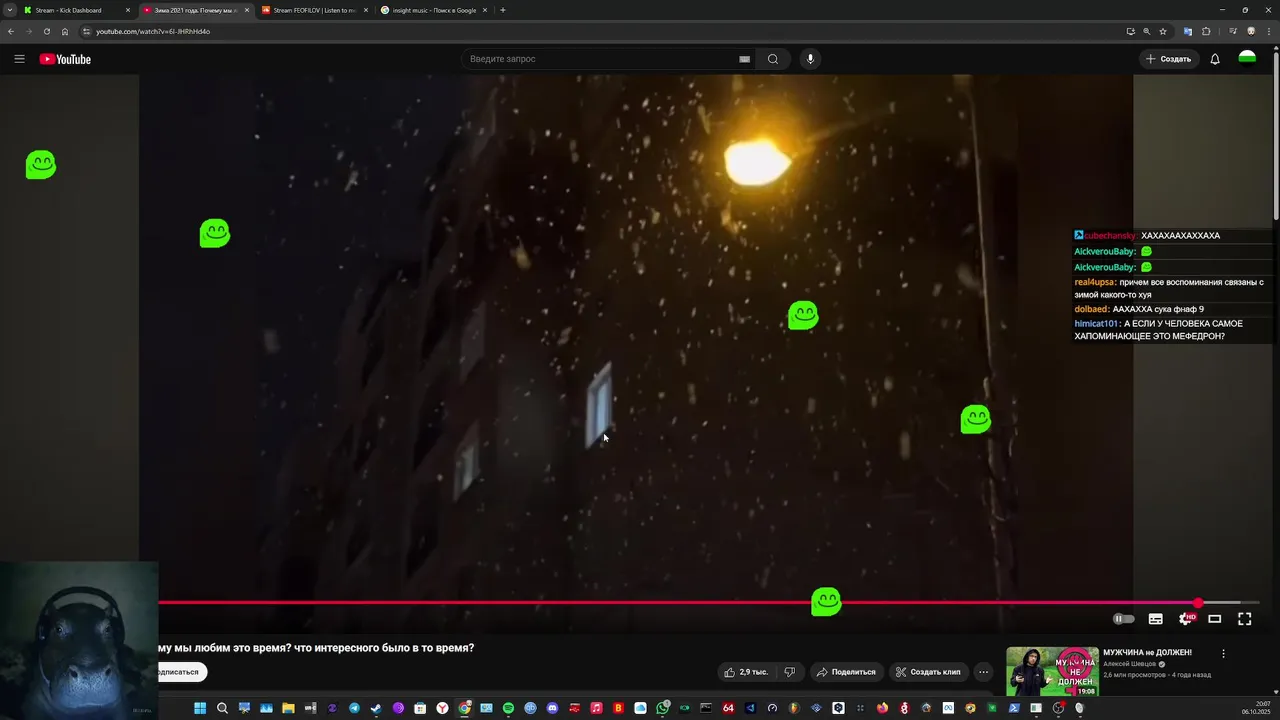Open WhatsApp from the taskbar
Image resolution: width=1280 pixels, height=720 pixels.
(x=662, y=708)
